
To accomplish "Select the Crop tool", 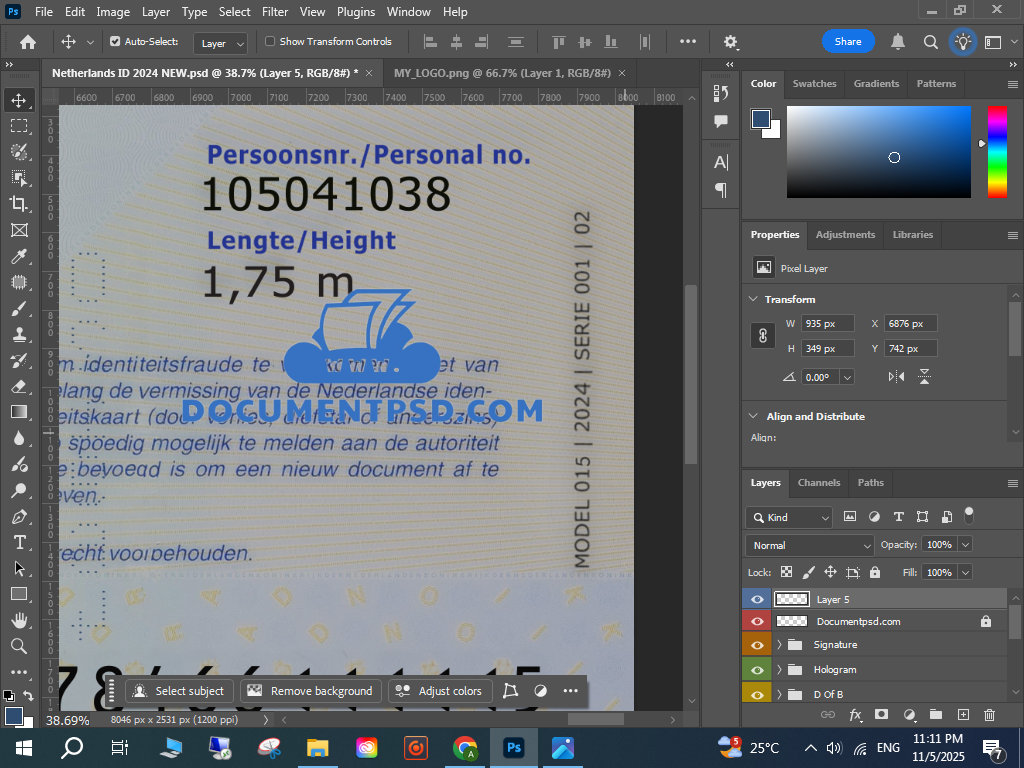I will point(19,204).
